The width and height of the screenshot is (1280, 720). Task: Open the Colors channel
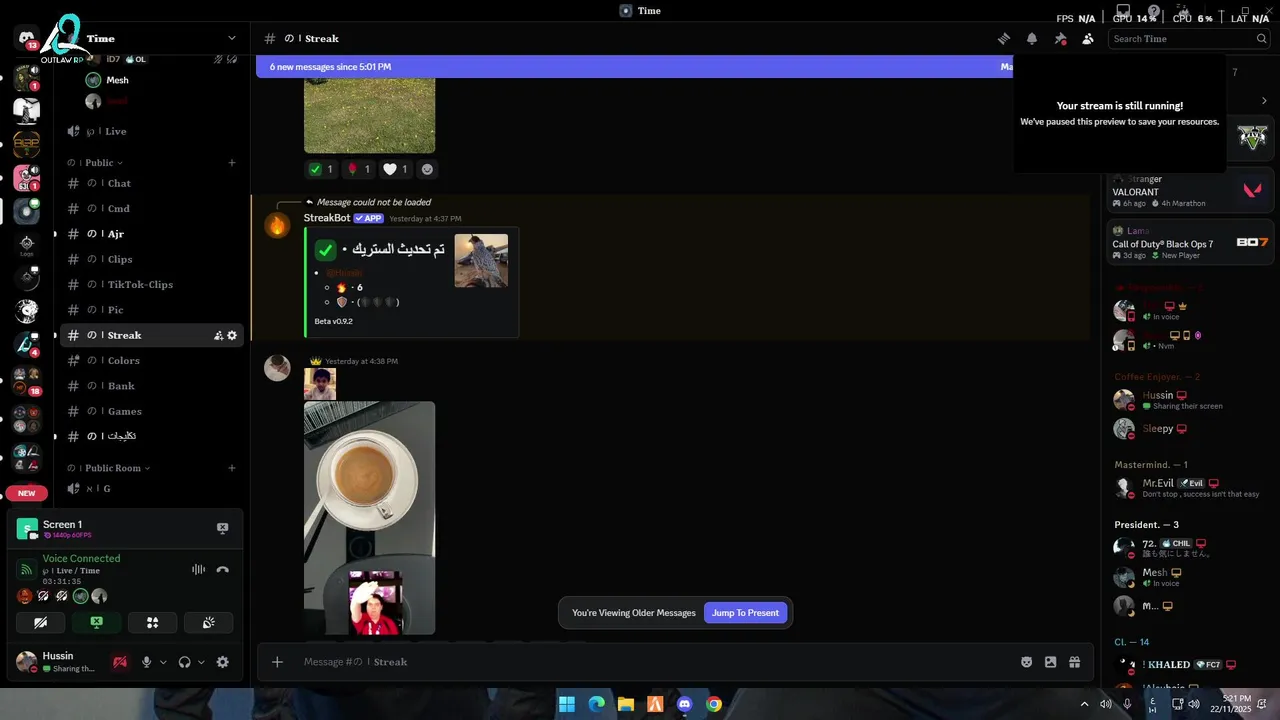150,361
